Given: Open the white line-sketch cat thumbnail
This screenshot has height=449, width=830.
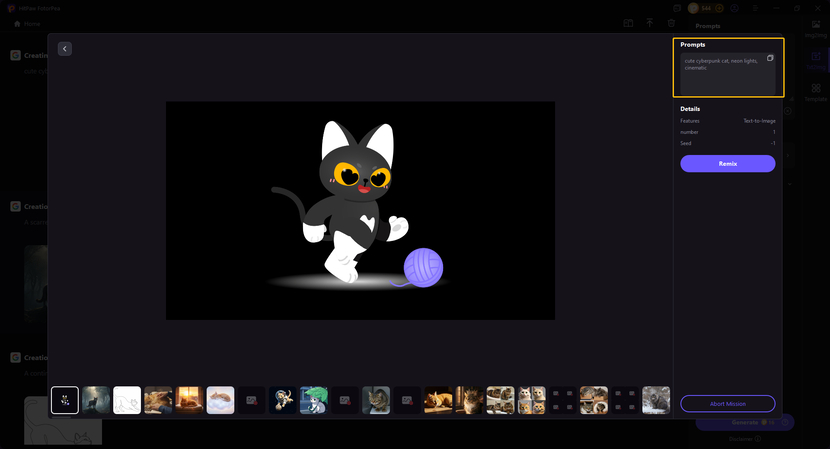Looking at the screenshot, I should [x=127, y=400].
